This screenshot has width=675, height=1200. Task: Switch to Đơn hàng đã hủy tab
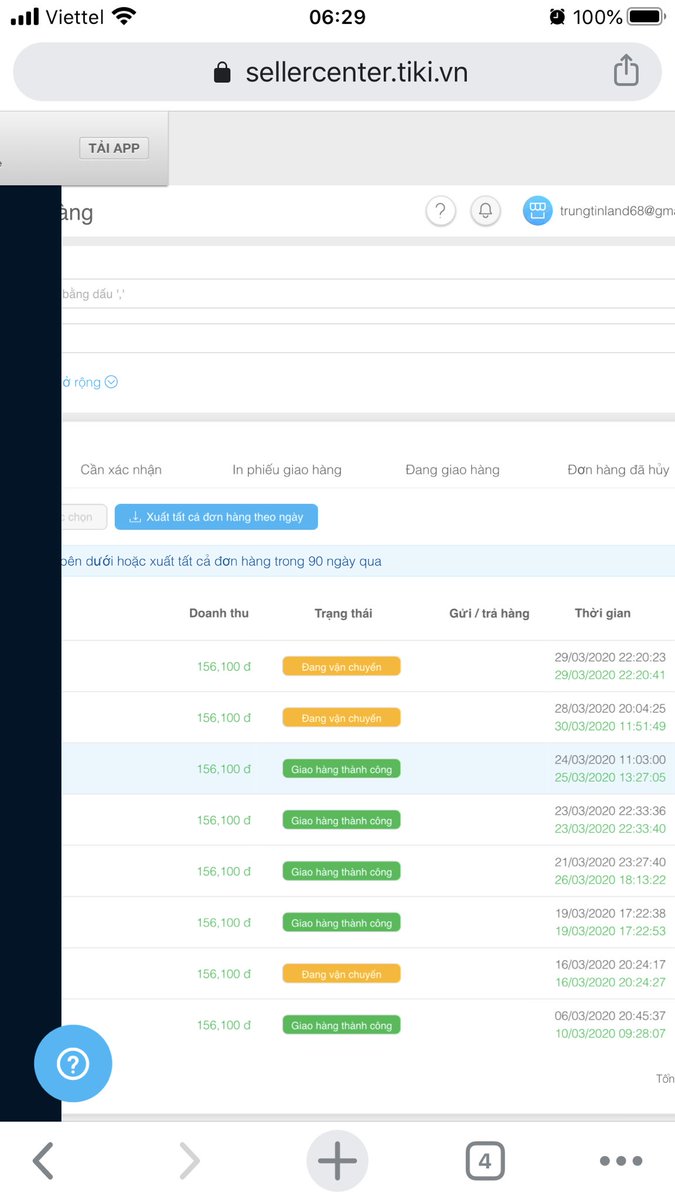tap(618, 470)
